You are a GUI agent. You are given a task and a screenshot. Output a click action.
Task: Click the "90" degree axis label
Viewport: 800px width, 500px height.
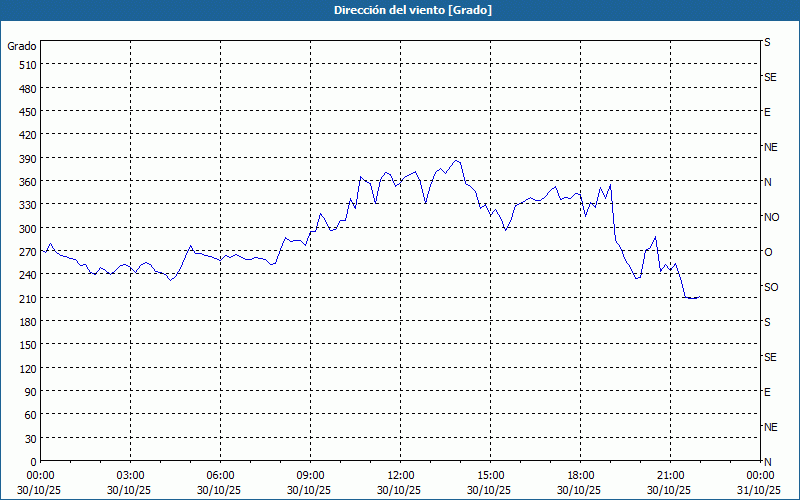(x=31, y=392)
